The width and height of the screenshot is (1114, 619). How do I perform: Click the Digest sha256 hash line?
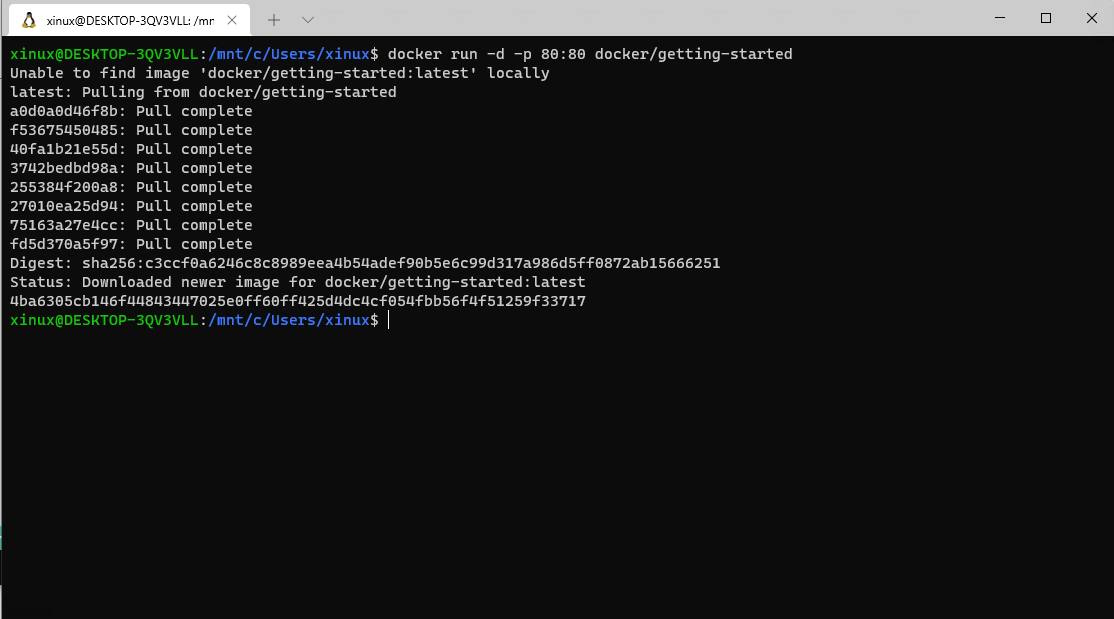coord(365,263)
